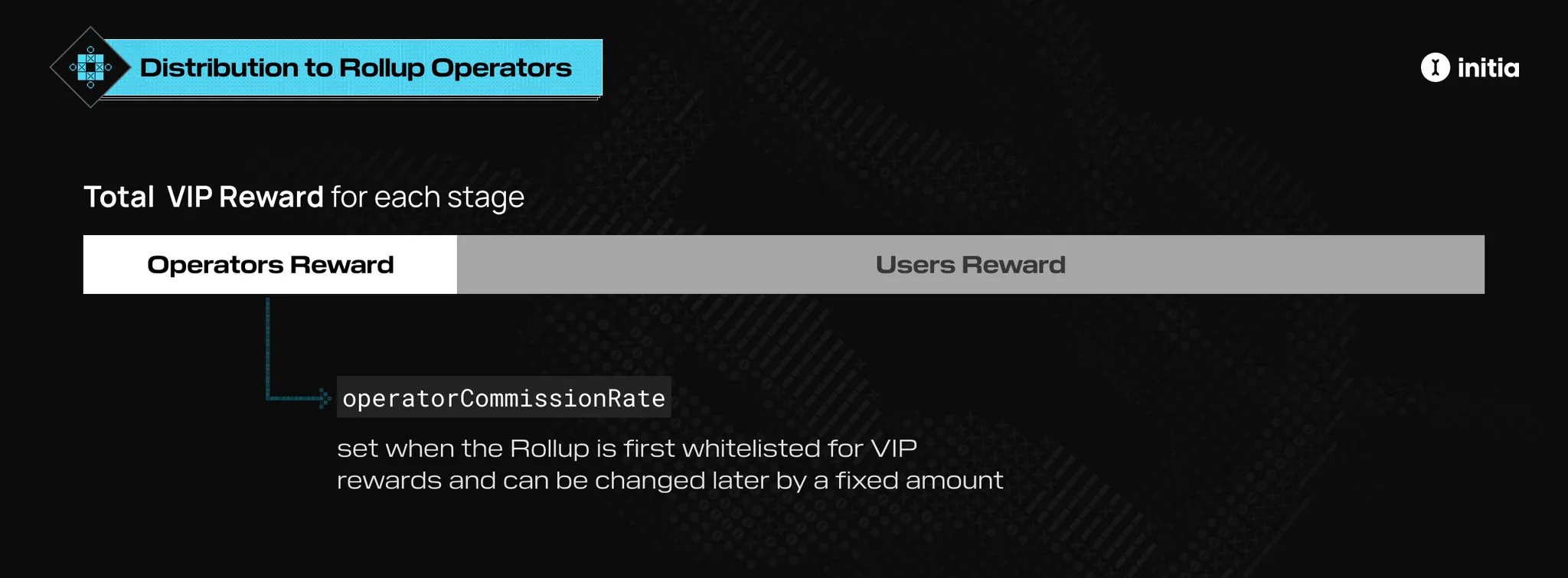Click 'for VIP' ending the first description line
Image resolution: width=1568 pixels, height=578 pixels.
pos(872,448)
